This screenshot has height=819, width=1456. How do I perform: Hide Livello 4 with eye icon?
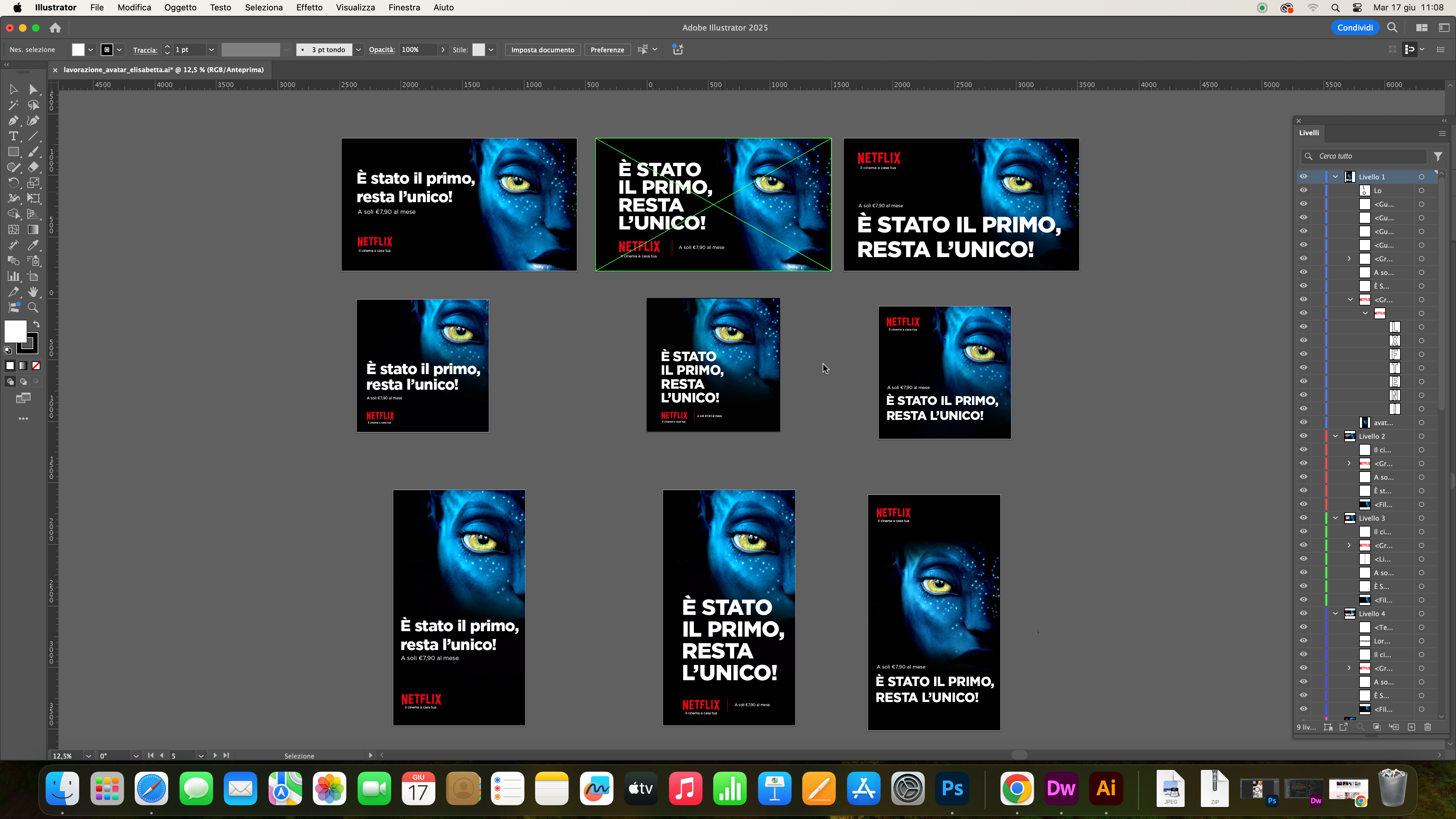click(x=1303, y=613)
